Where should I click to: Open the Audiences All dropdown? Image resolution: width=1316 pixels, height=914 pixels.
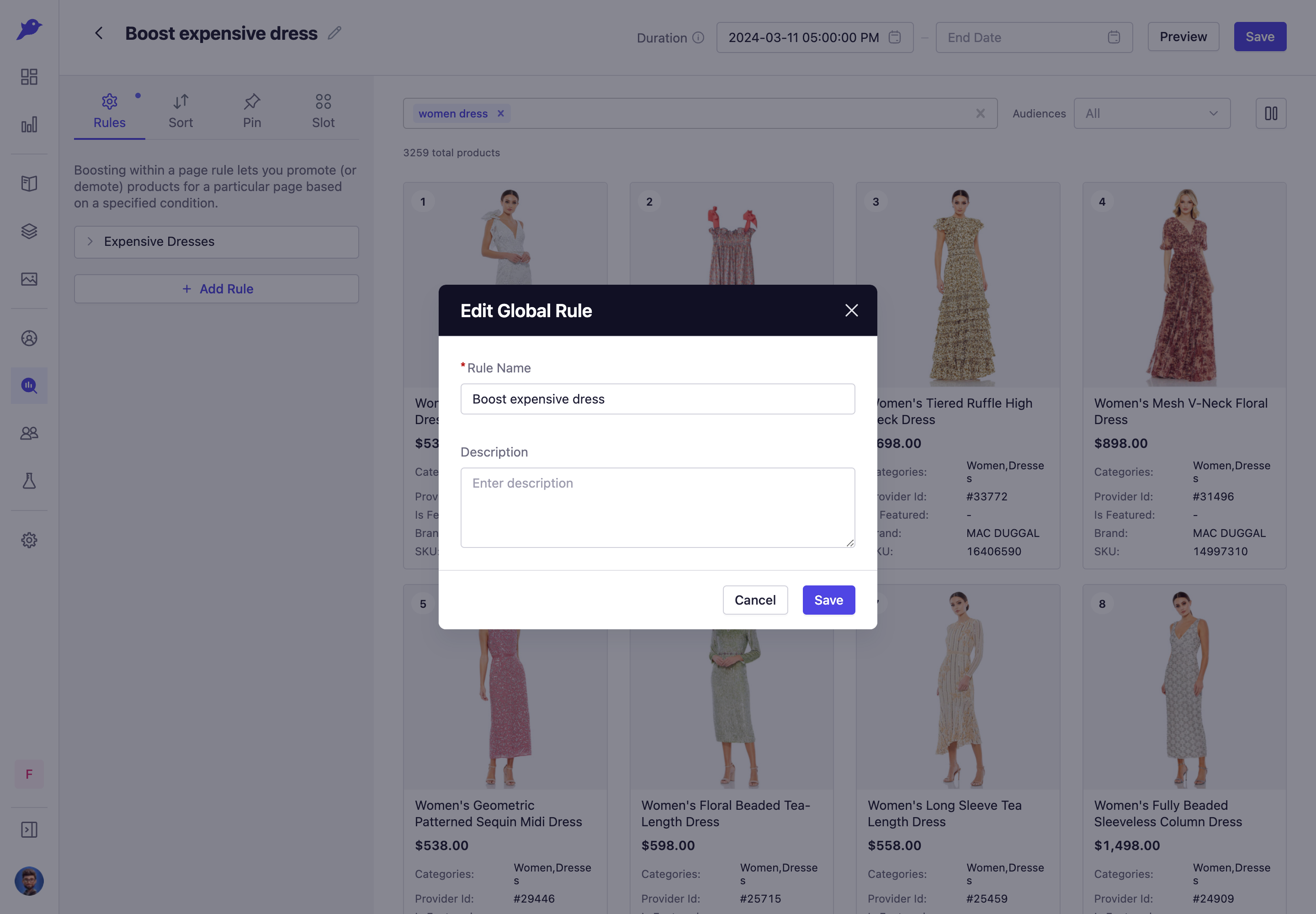point(1151,113)
